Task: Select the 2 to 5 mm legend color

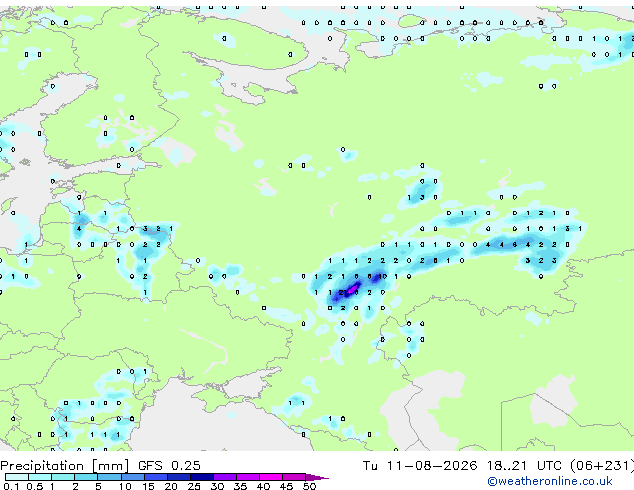Action: tap(86, 477)
